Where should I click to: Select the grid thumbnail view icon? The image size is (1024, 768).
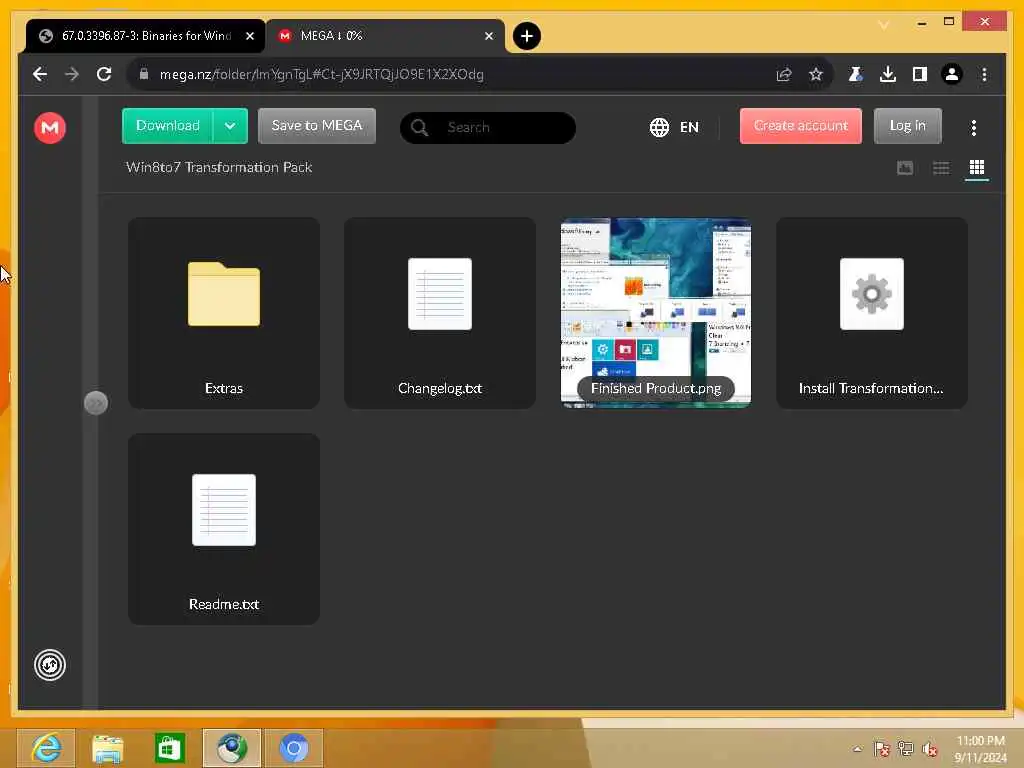click(x=977, y=167)
